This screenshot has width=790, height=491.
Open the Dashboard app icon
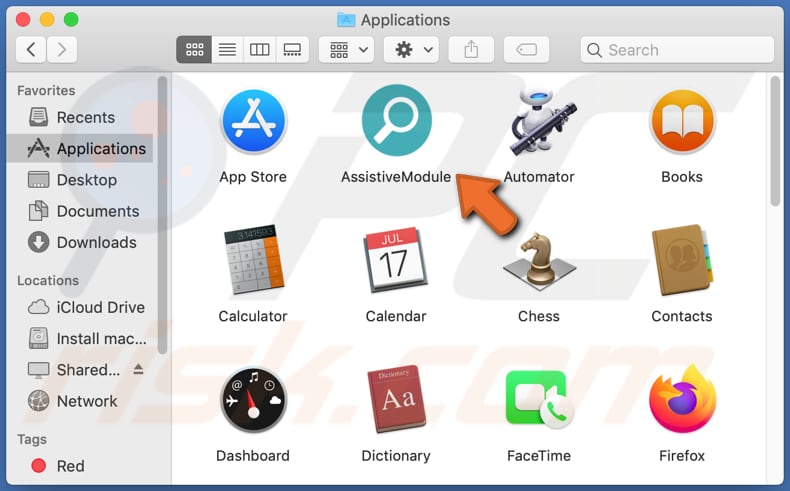click(x=253, y=400)
